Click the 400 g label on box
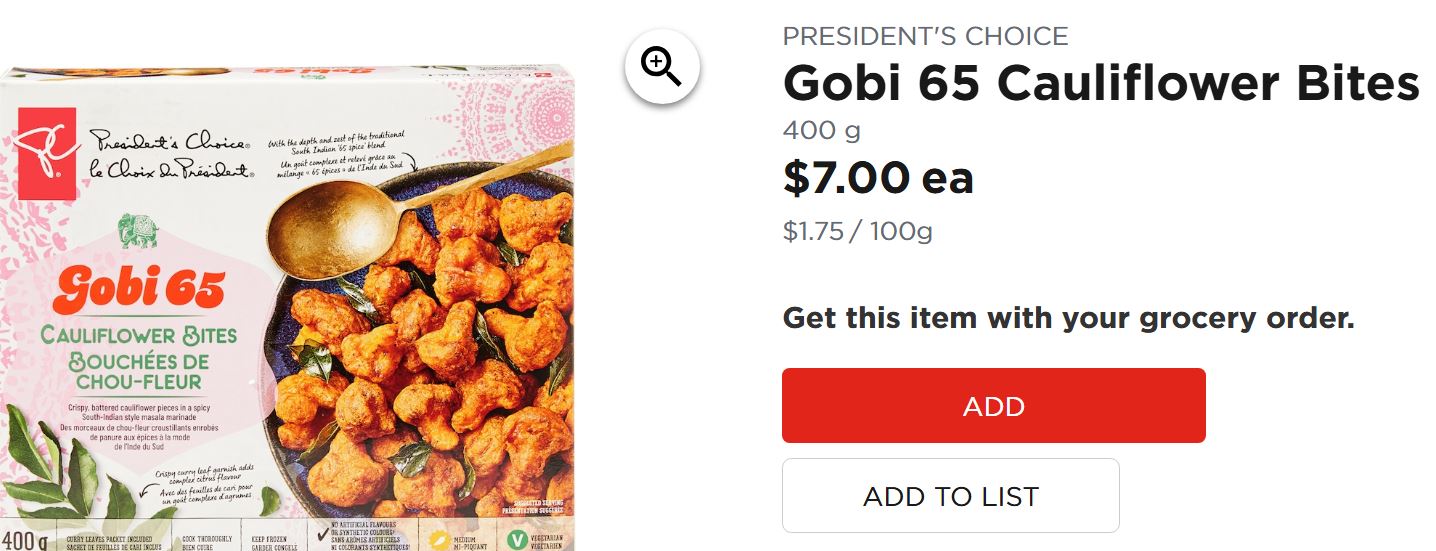This screenshot has width=1436, height=551. click(23, 540)
